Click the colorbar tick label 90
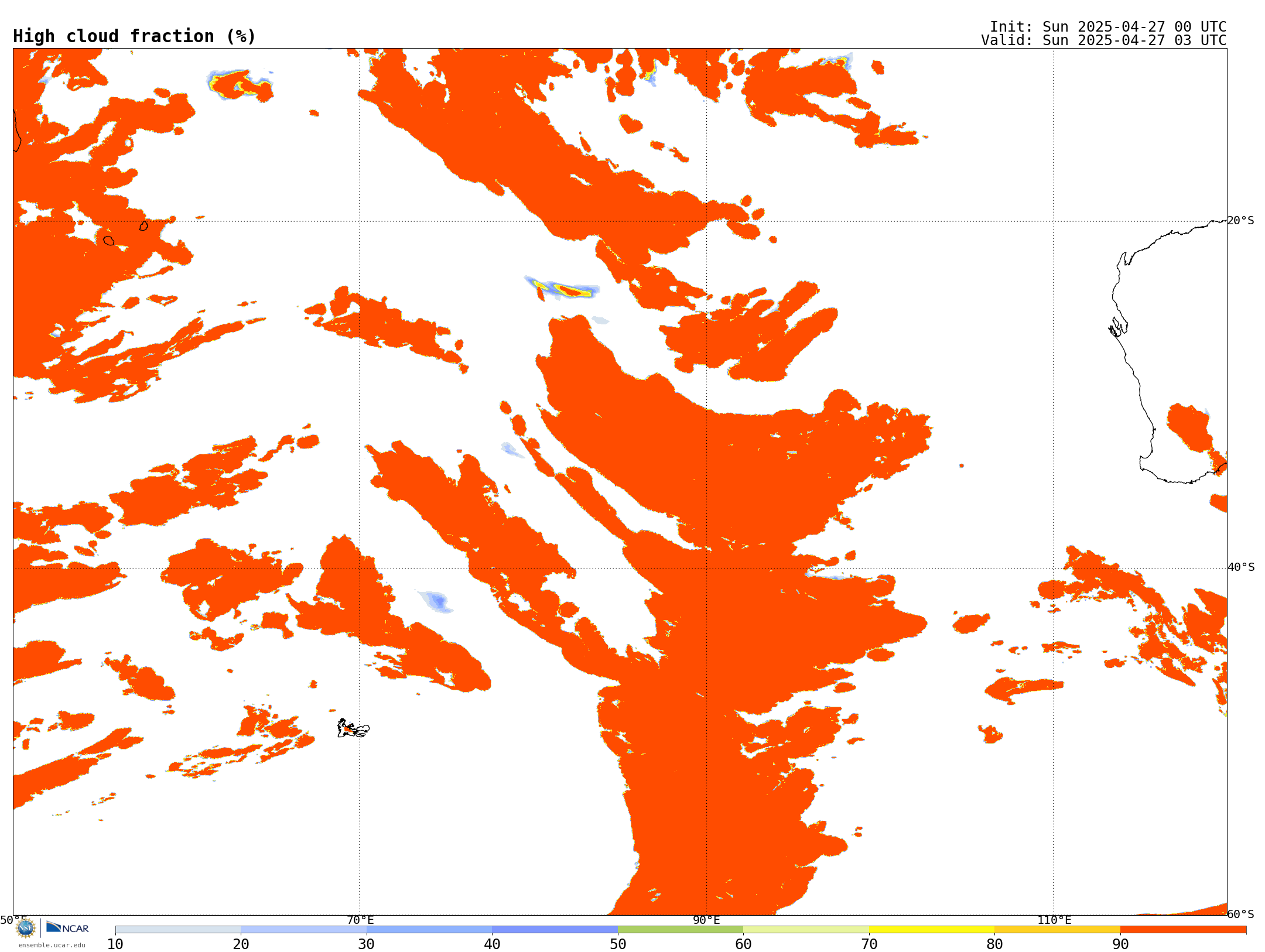This screenshot has height=952, width=1265. (1120, 944)
